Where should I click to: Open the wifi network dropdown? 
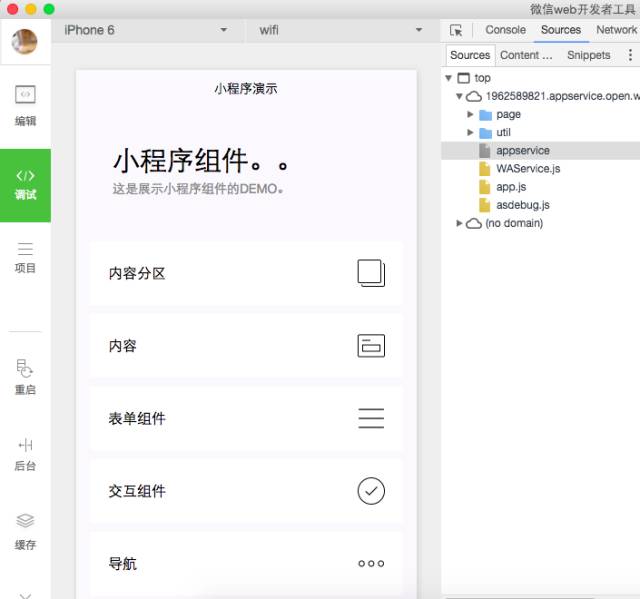[x=341, y=30]
